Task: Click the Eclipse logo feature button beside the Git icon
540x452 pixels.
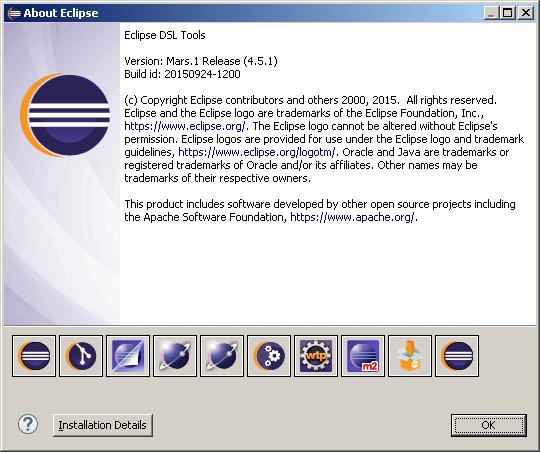Action: tap(34, 356)
